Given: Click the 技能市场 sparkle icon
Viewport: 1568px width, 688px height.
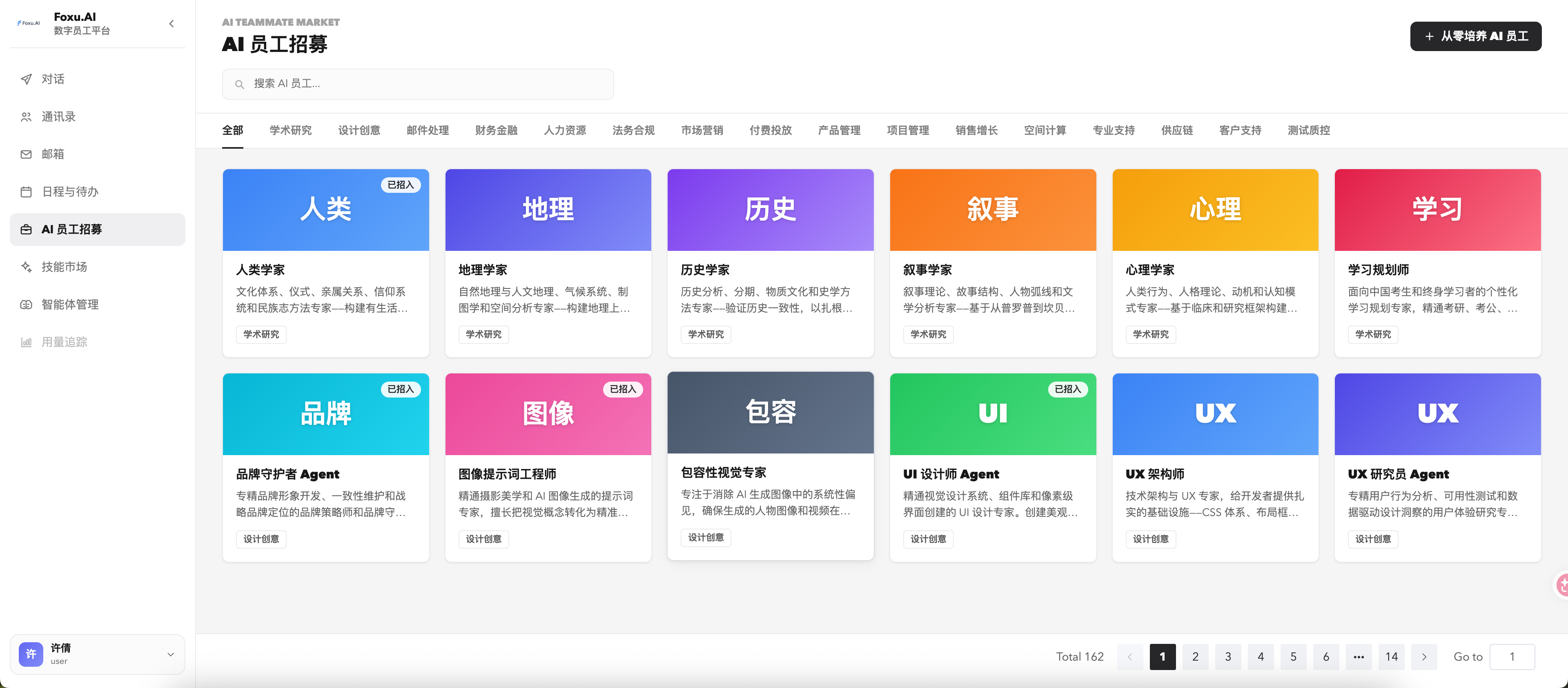Looking at the screenshot, I should tap(26, 267).
